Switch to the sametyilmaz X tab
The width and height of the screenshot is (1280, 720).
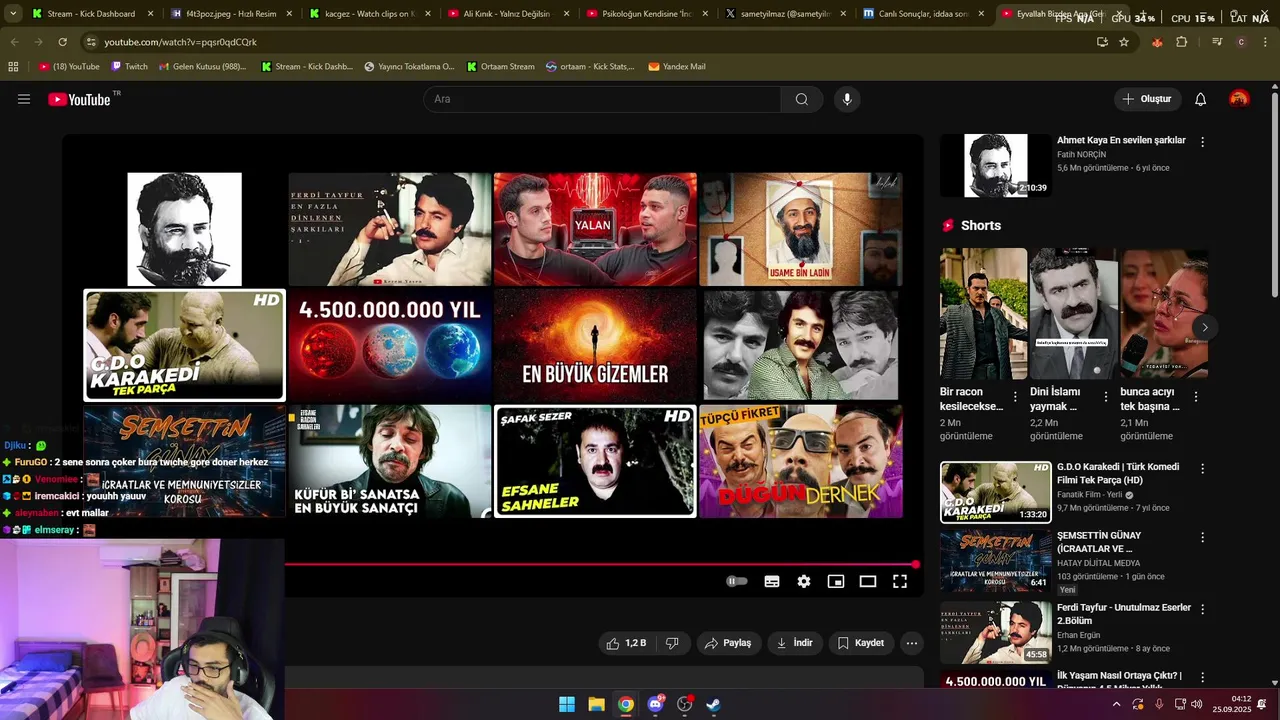(x=784, y=14)
